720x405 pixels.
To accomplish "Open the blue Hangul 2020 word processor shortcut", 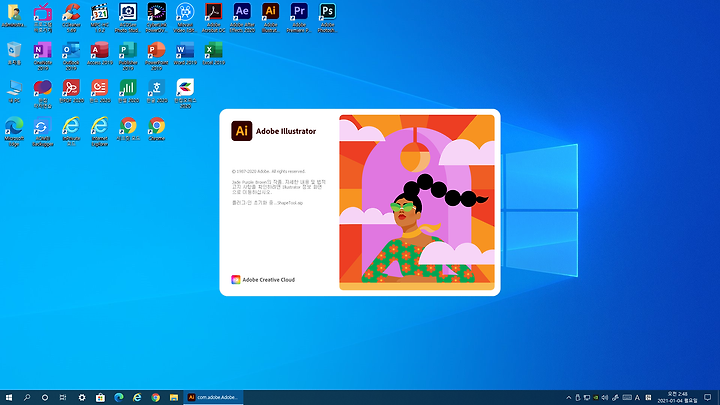I will (157, 90).
